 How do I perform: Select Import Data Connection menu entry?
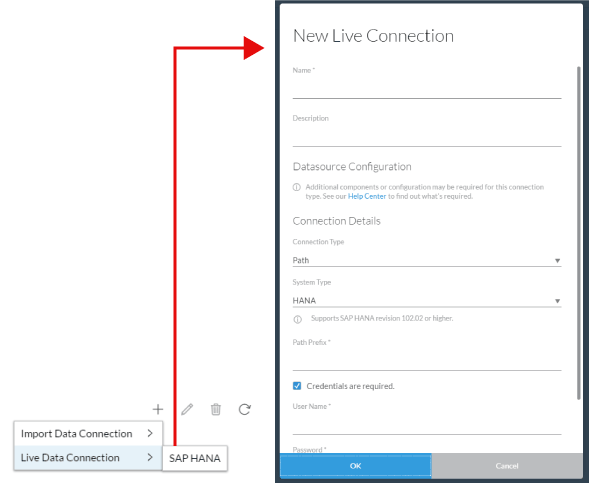pos(88,433)
